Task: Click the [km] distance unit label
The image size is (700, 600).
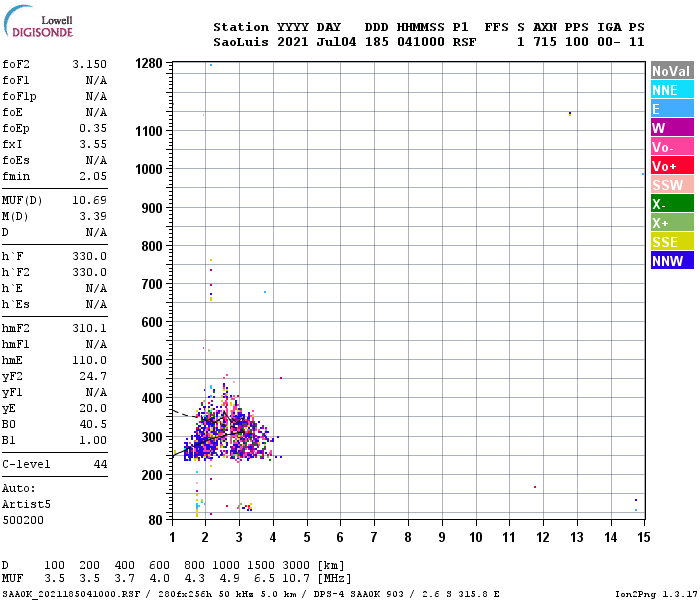Action: coord(331,566)
